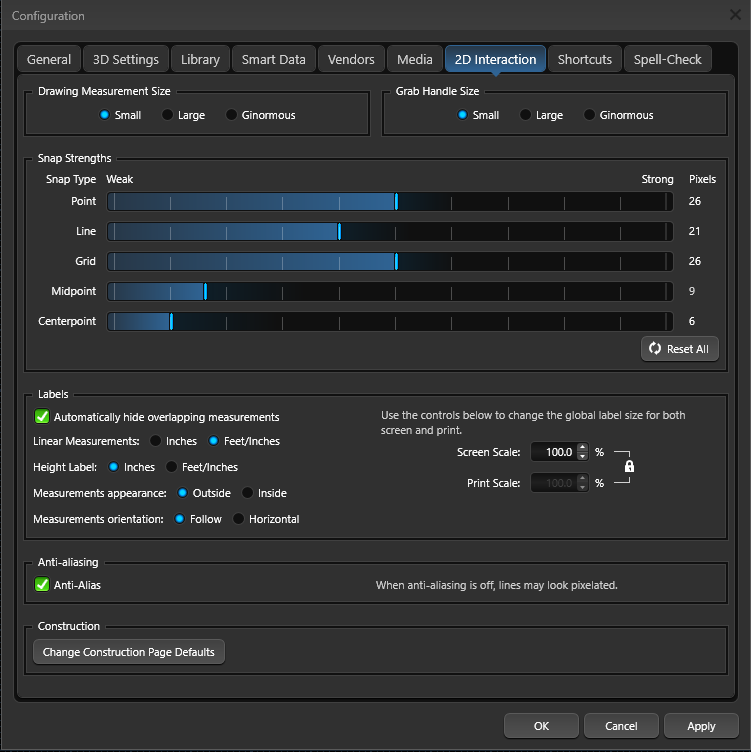Viewport: 751px width, 752px height.
Task: Open the Shortcuts tab
Action: click(x=585, y=59)
